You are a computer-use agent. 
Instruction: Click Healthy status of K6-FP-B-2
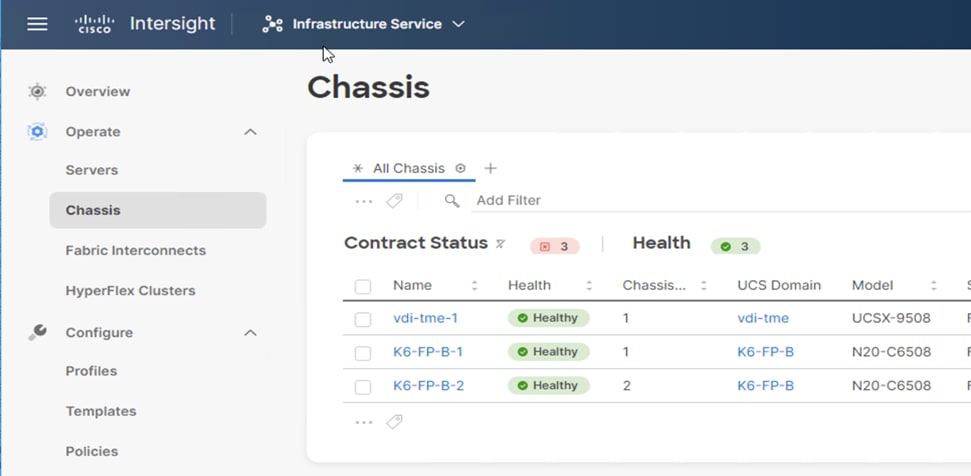pyautogui.click(x=549, y=386)
